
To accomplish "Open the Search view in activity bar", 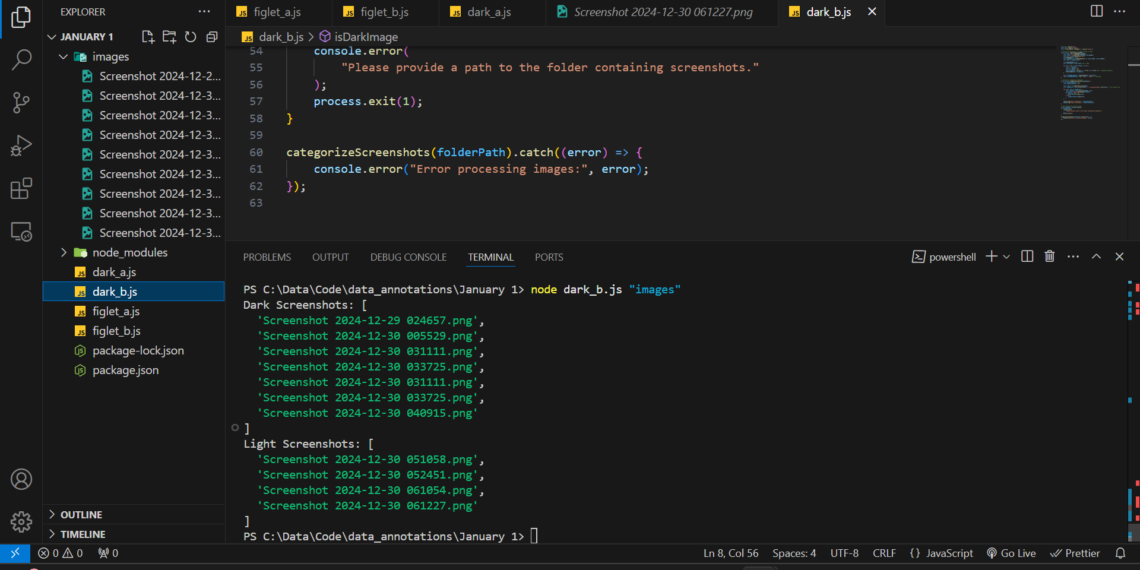I will tap(21, 60).
